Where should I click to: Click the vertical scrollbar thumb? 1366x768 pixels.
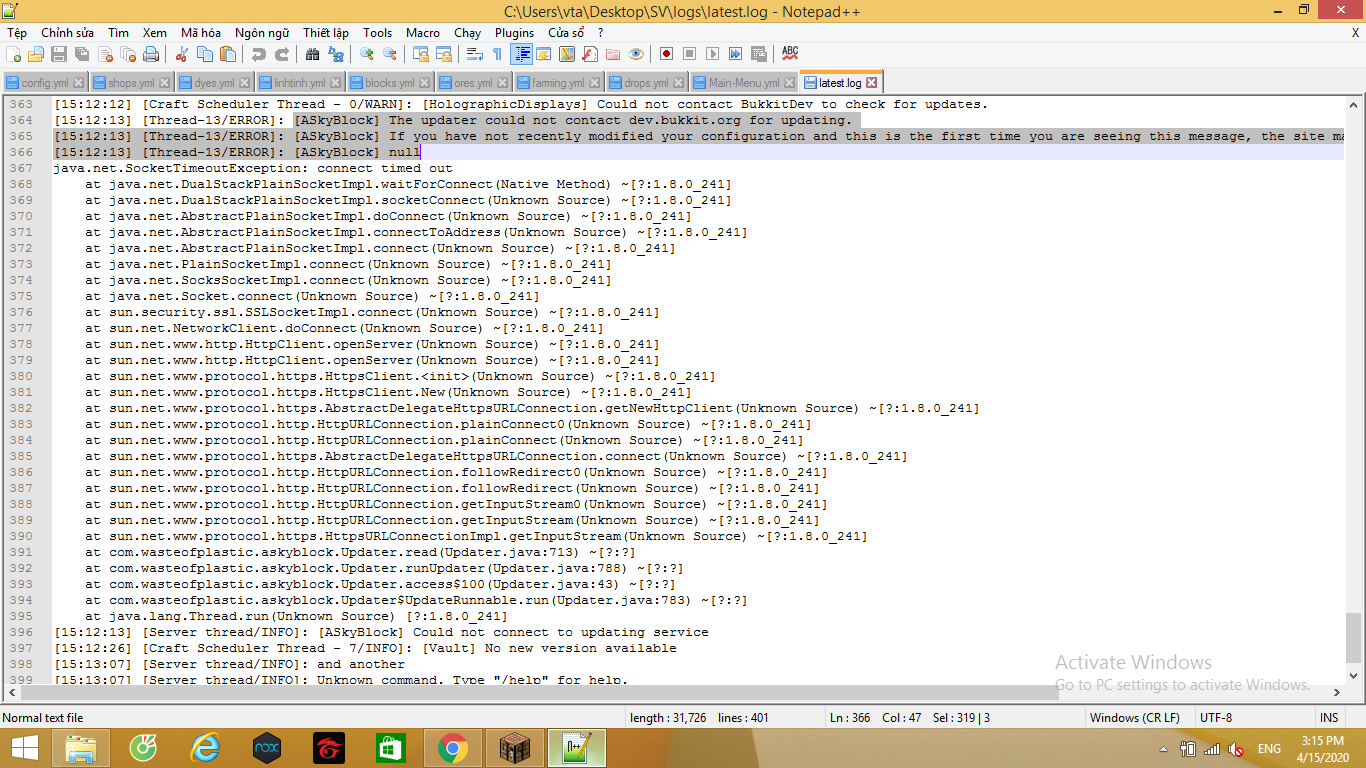click(1353, 637)
